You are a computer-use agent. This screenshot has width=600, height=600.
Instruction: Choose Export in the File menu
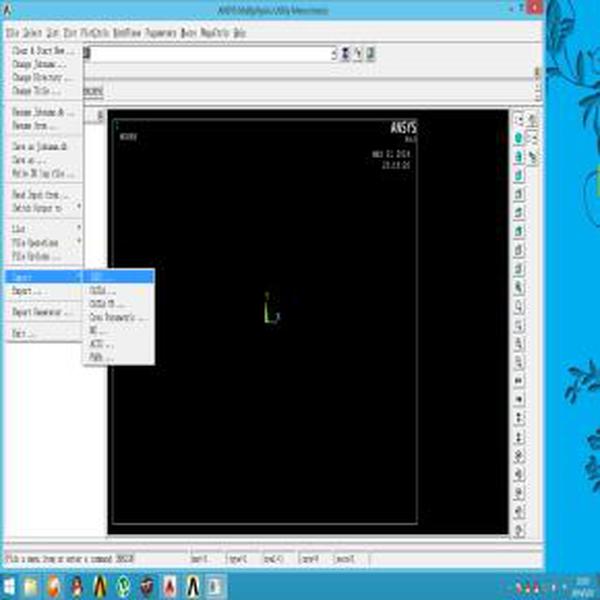44,291
